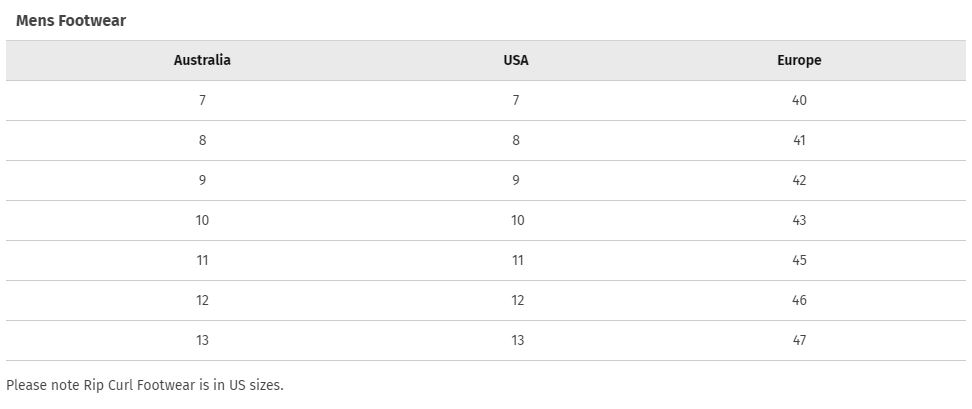Select the USA column header
972x409 pixels.
tap(516, 60)
